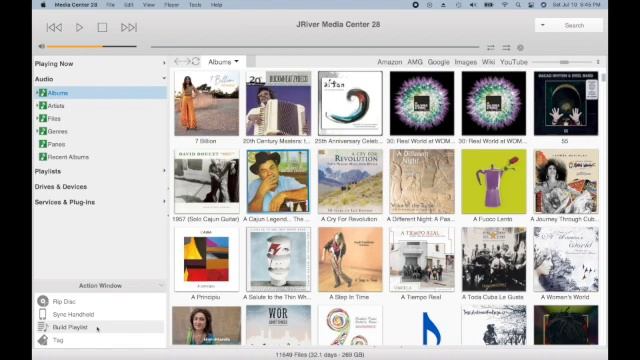Click the battery status icon

tap(488, 5)
